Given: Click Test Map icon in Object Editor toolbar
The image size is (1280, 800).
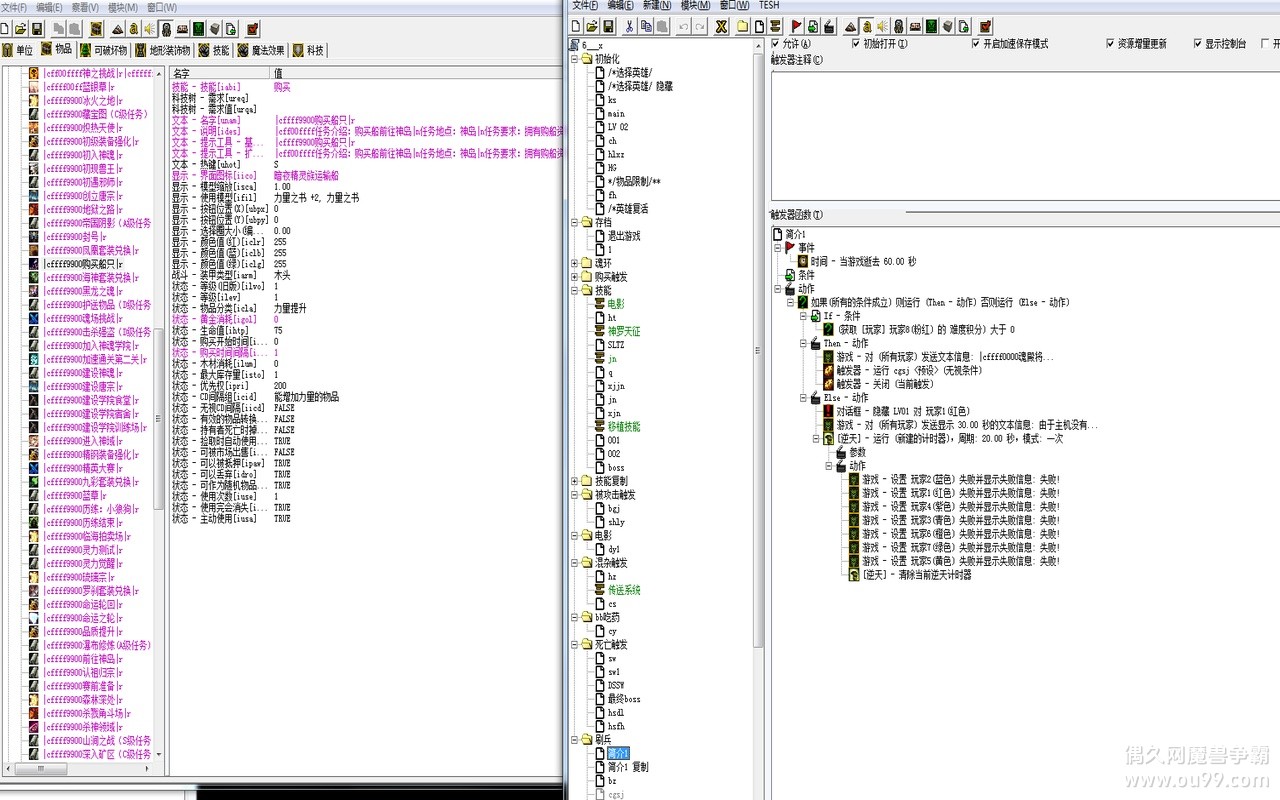Looking at the screenshot, I should click(x=254, y=28).
